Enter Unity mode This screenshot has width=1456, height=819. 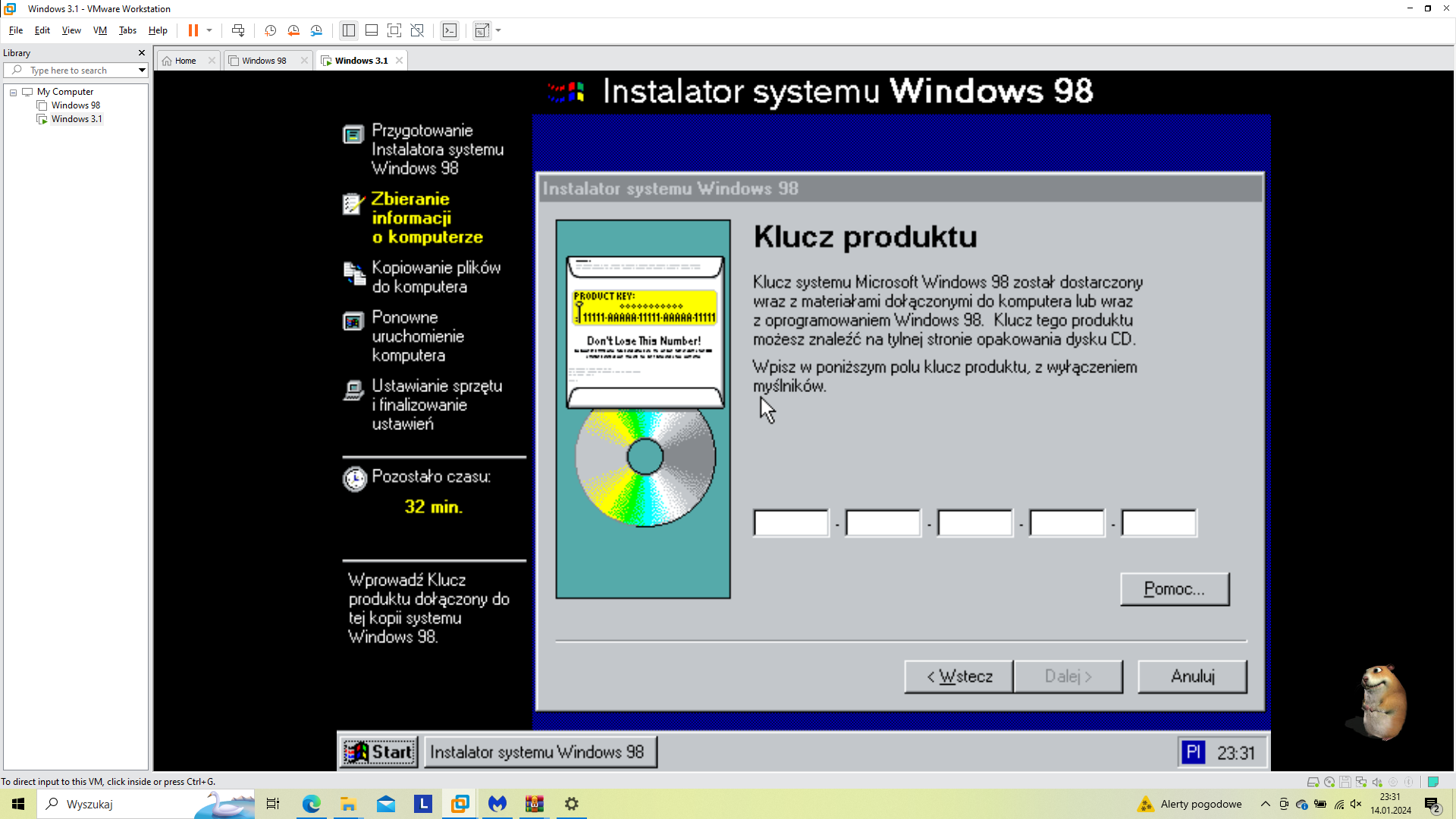click(417, 30)
